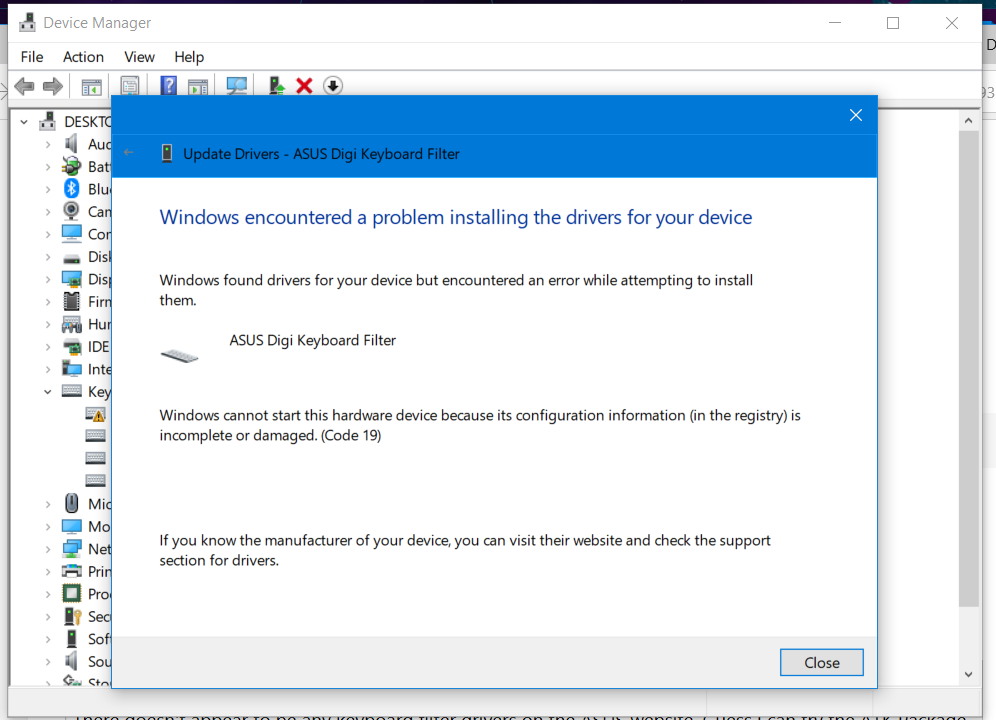996x720 pixels.
Task: Click the keyboard image beside ASUS Digi Keyboard Filter
Action: pos(180,355)
